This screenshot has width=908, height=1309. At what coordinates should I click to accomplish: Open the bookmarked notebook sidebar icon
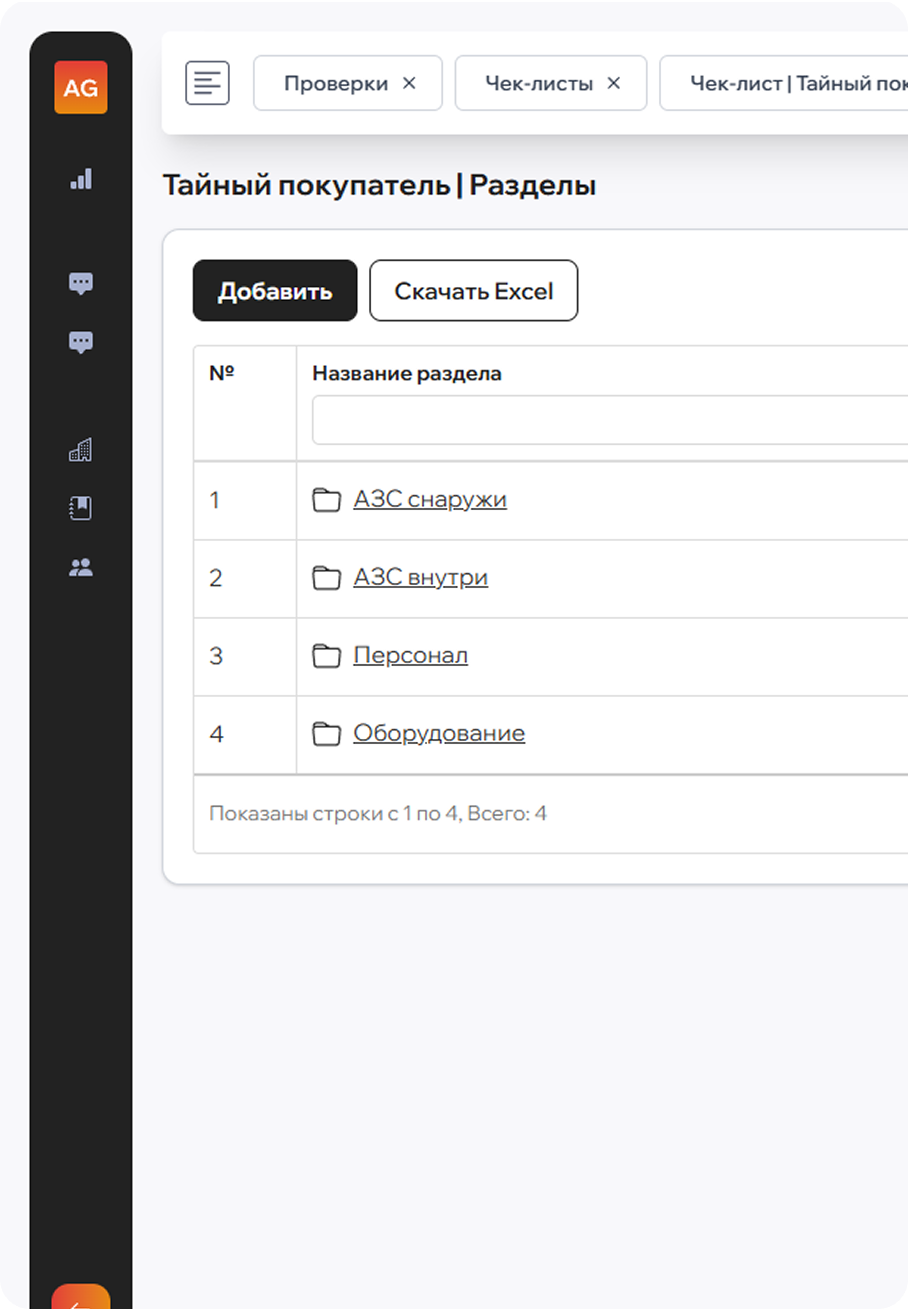click(x=81, y=508)
